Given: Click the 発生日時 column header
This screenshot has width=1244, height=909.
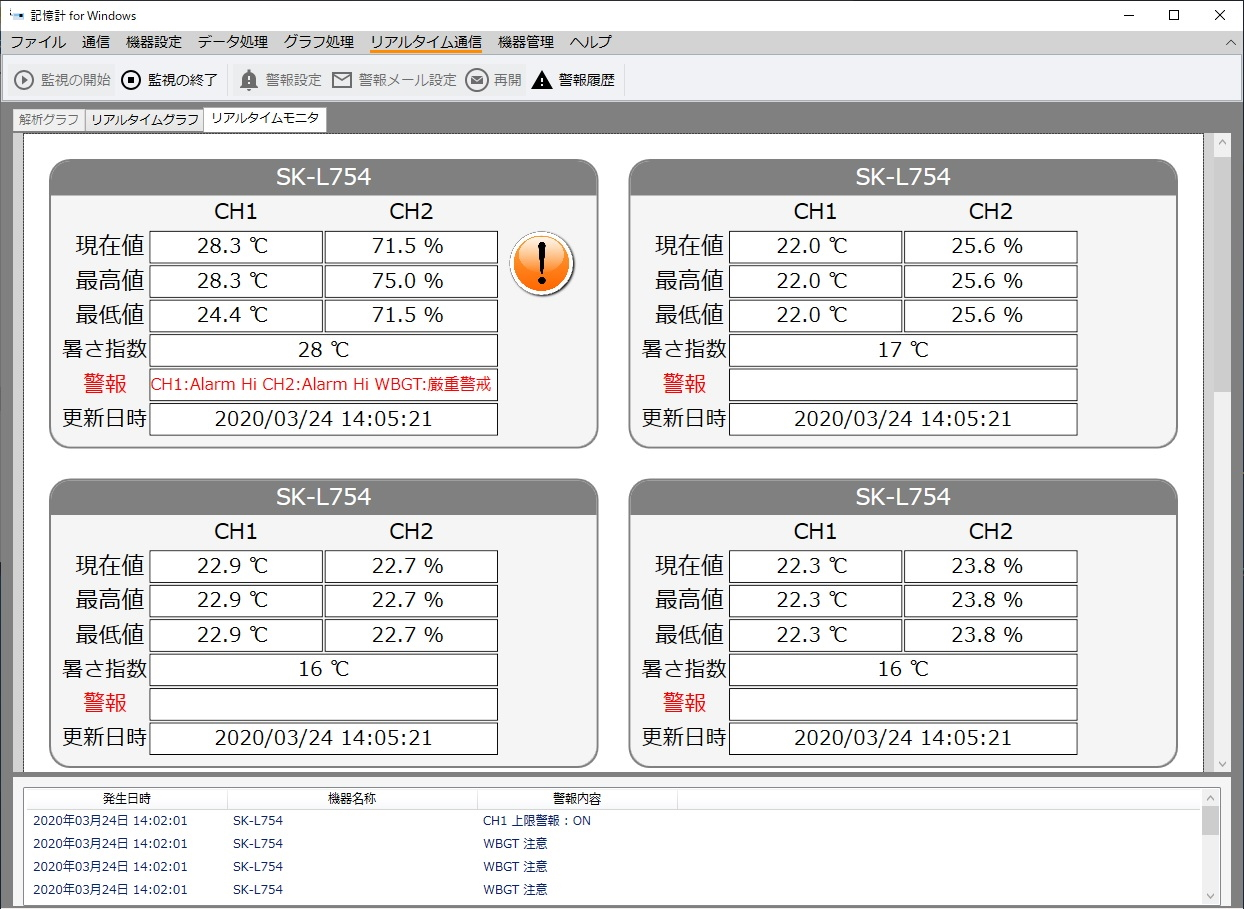Looking at the screenshot, I should [127, 799].
